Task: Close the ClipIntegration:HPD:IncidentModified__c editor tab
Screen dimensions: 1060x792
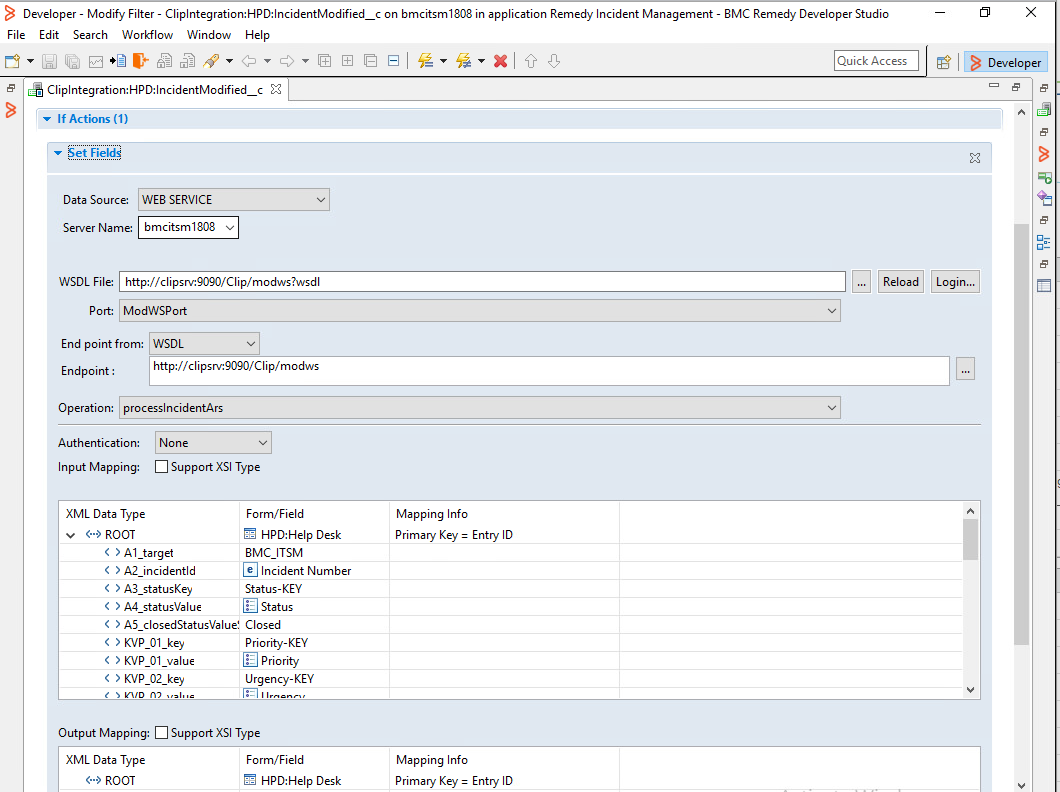Action: [276, 89]
